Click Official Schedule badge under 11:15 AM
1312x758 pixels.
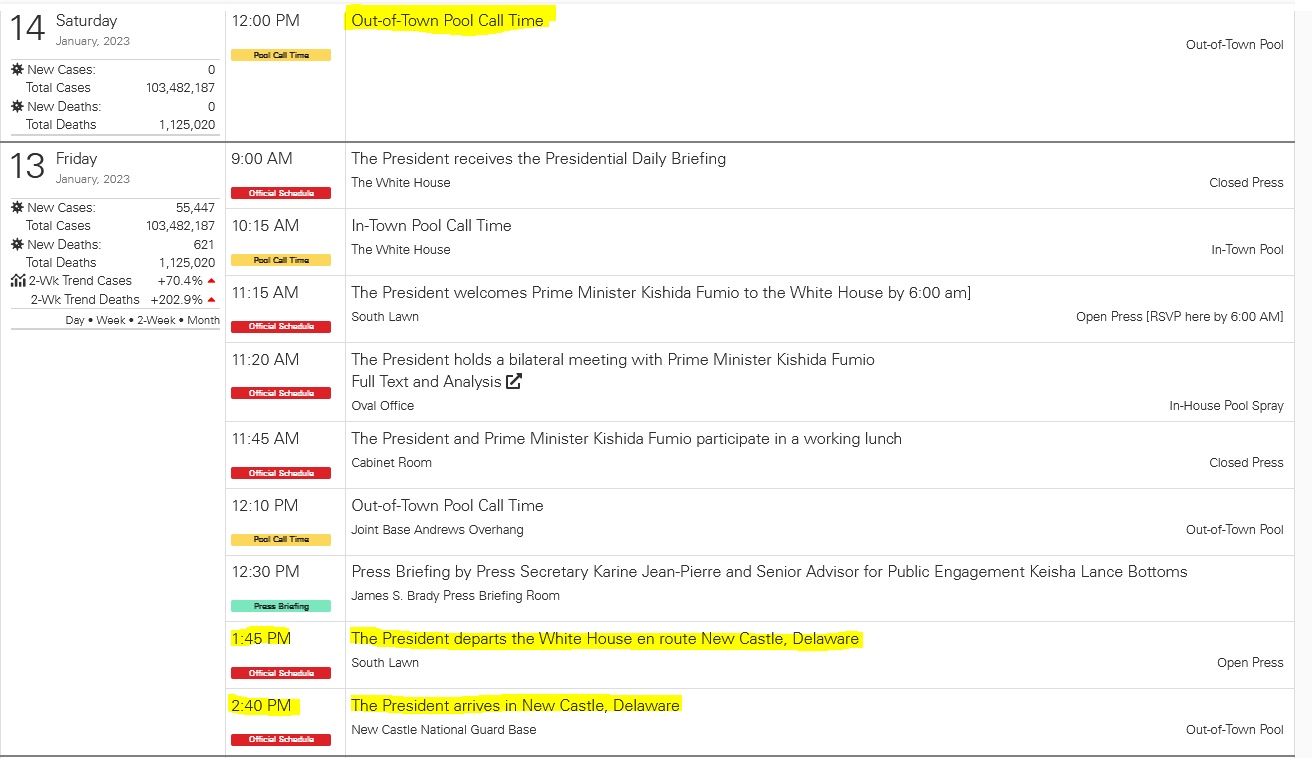coord(281,326)
